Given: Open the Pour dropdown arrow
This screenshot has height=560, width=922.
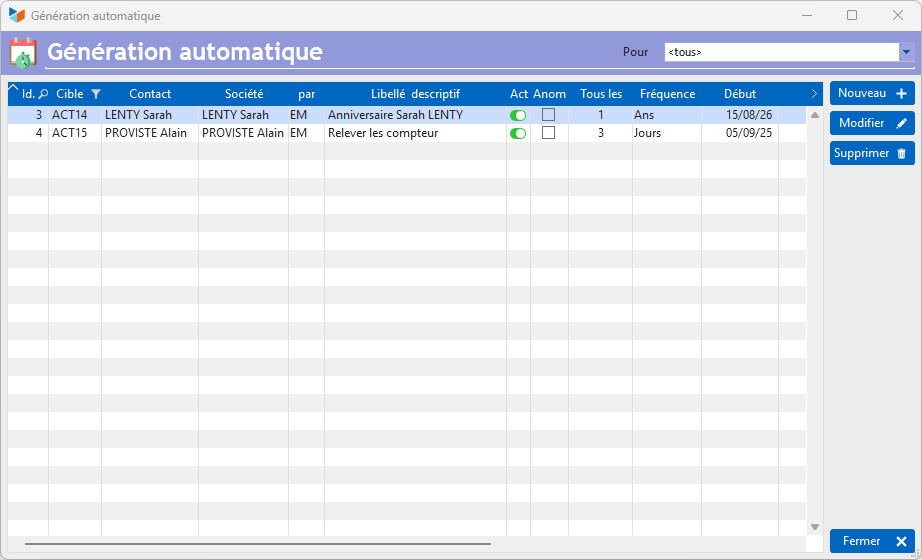Looking at the screenshot, I should [x=906, y=52].
